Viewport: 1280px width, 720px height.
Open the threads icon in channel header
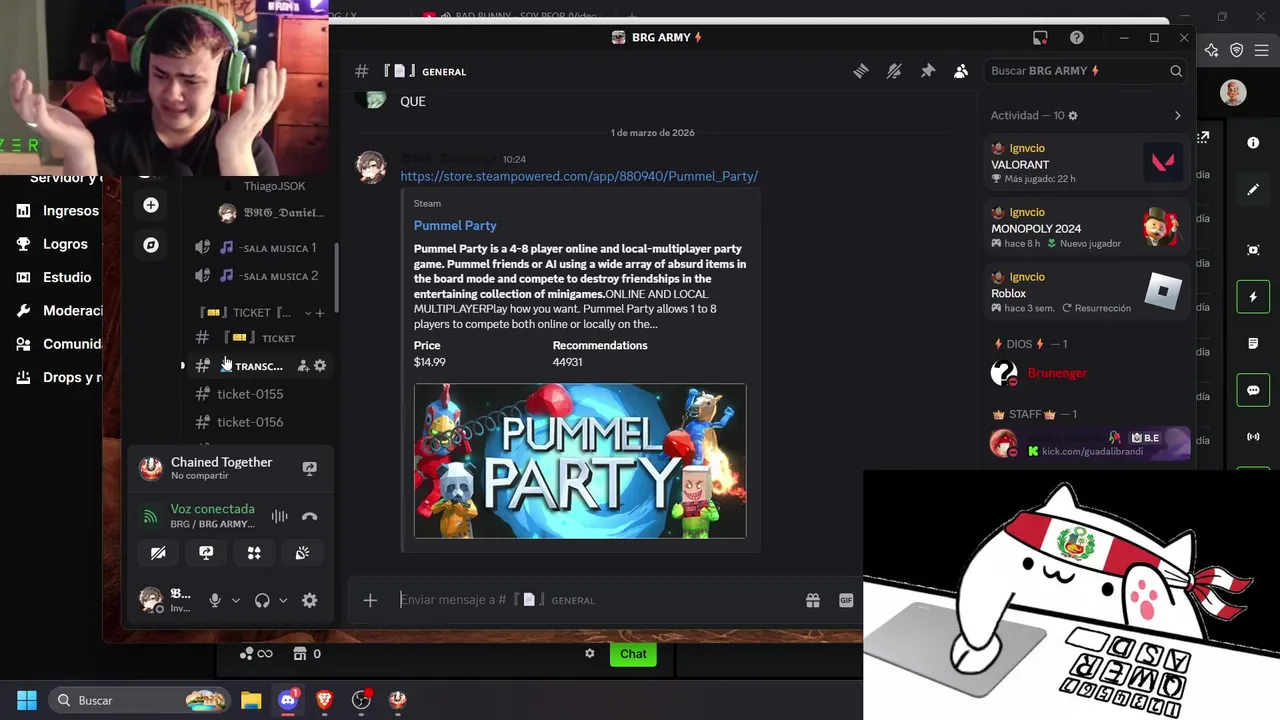[x=861, y=71]
